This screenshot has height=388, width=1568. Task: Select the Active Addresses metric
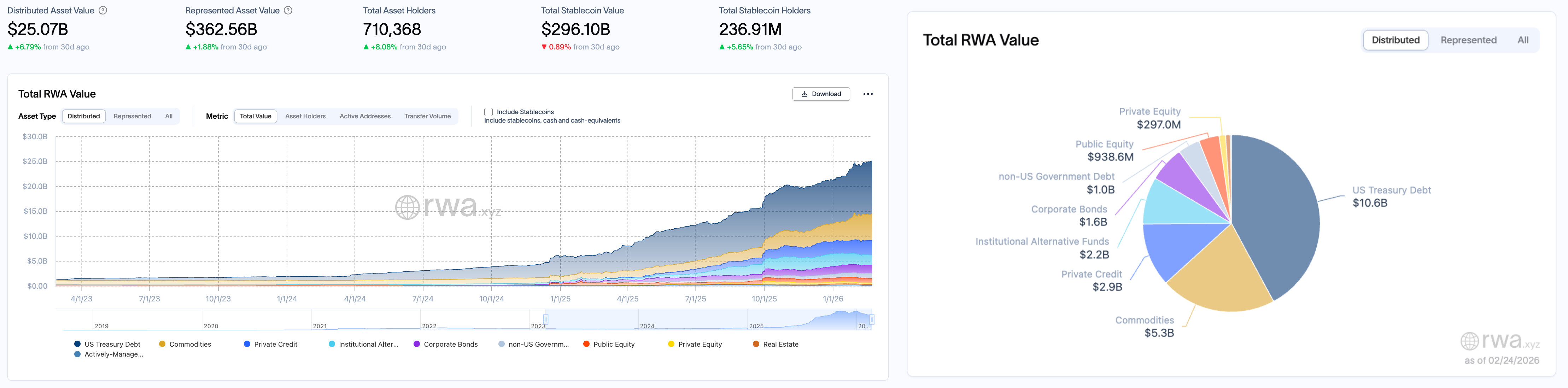tap(365, 116)
